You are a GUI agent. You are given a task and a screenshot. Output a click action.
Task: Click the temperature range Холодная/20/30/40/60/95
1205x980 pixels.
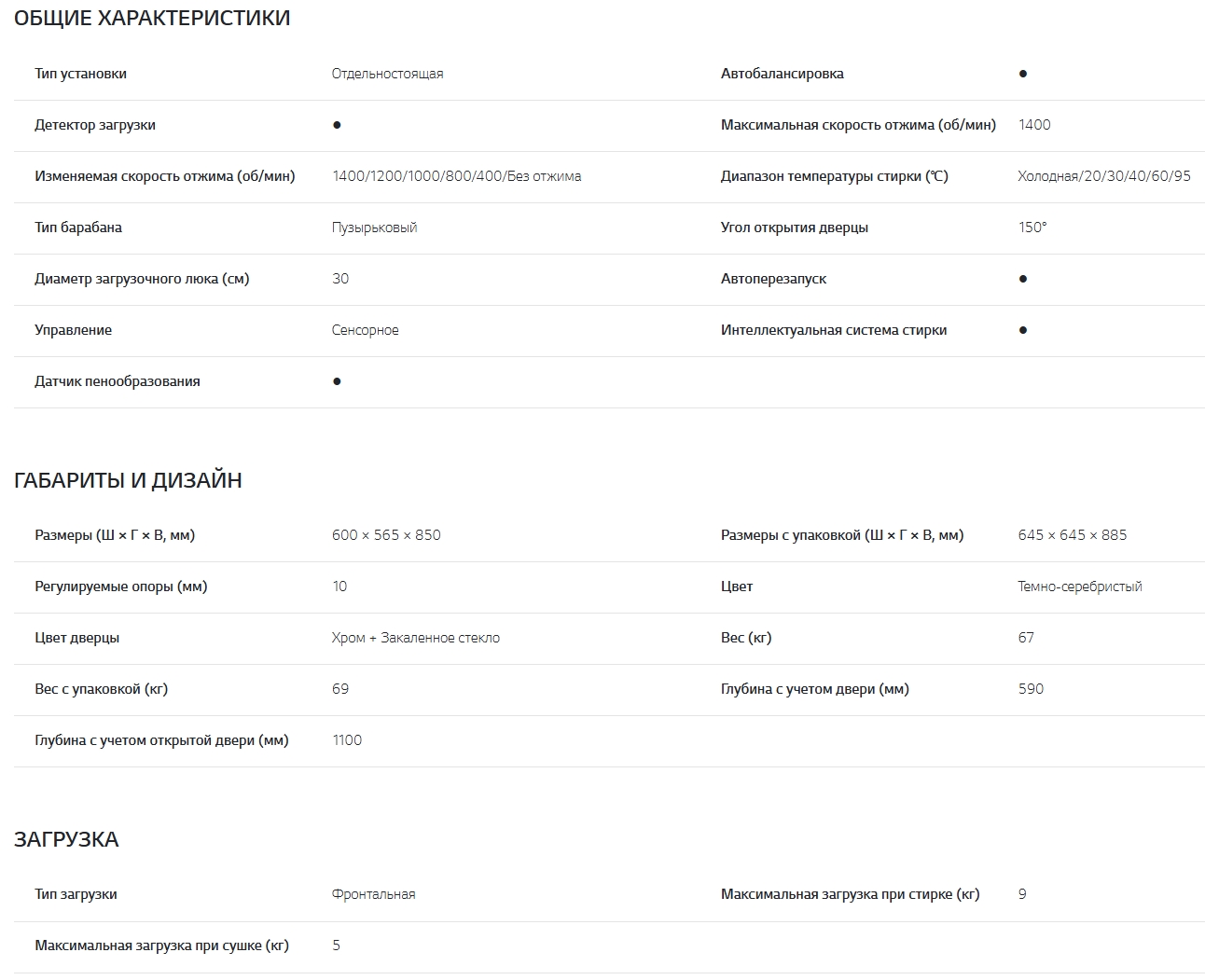(x=1104, y=176)
